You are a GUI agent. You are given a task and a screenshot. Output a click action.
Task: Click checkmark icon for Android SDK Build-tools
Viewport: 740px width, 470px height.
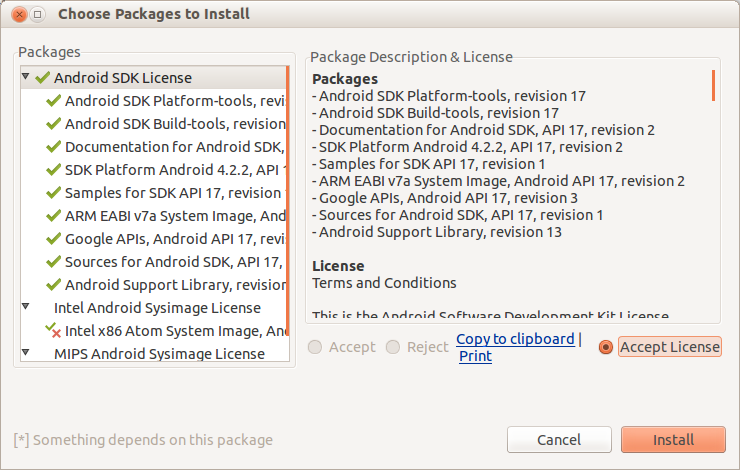53,124
